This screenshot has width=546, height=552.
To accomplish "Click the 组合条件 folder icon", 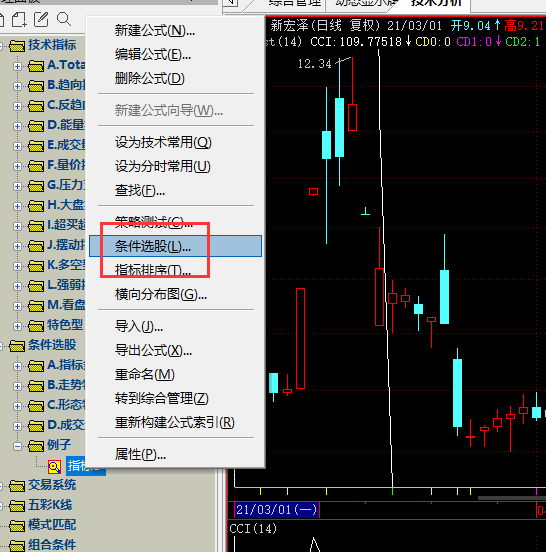I will coord(17,545).
